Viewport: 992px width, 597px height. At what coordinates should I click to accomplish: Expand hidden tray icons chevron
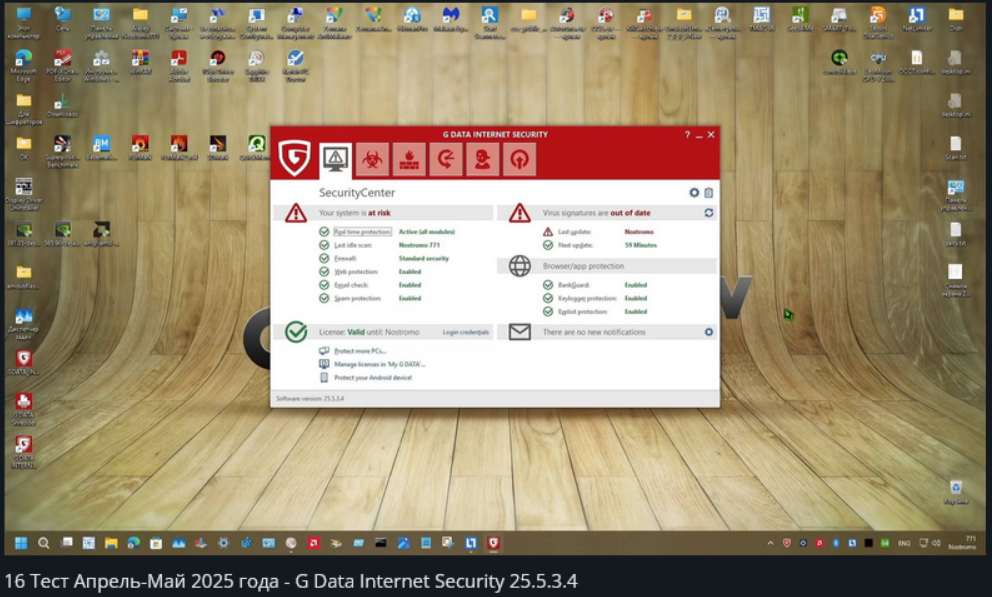click(770, 543)
